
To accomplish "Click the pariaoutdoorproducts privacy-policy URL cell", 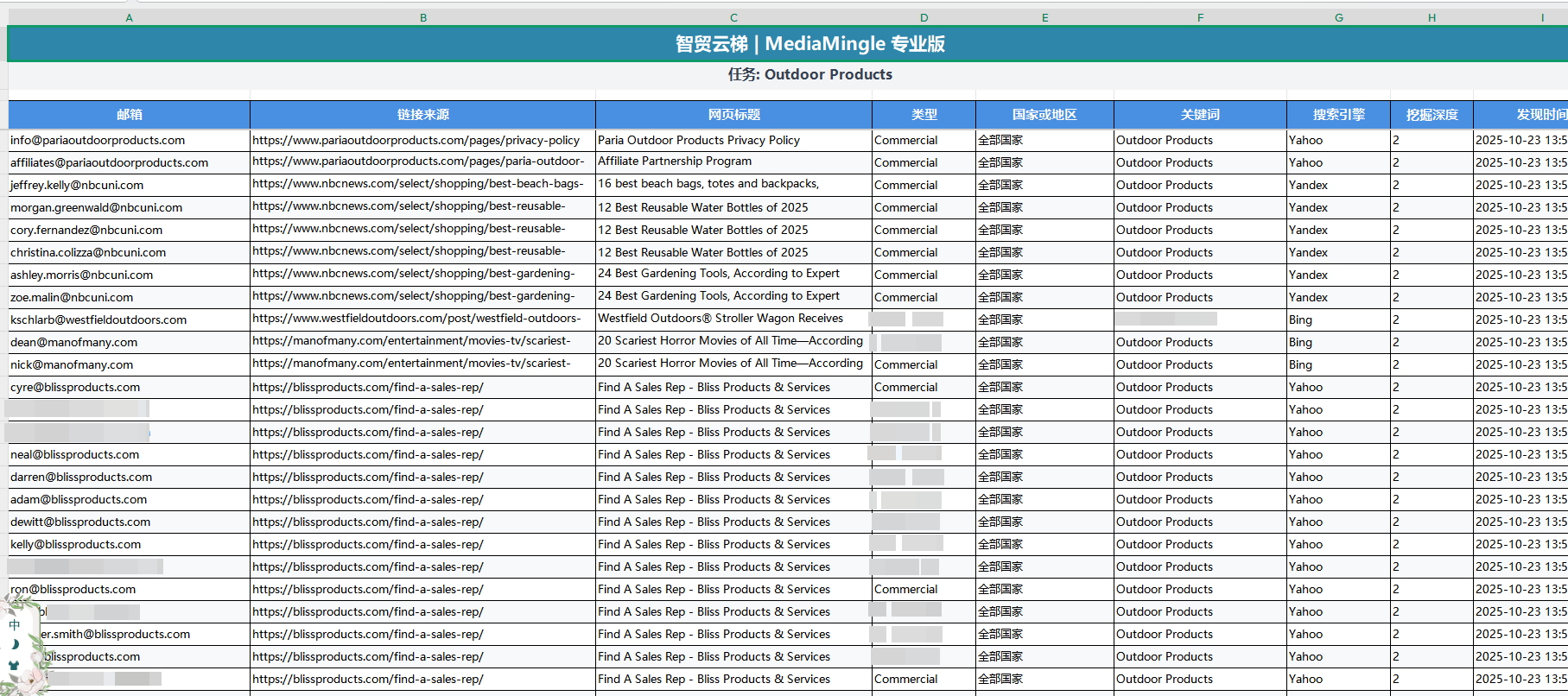I will pyautogui.click(x=423, y=140).
